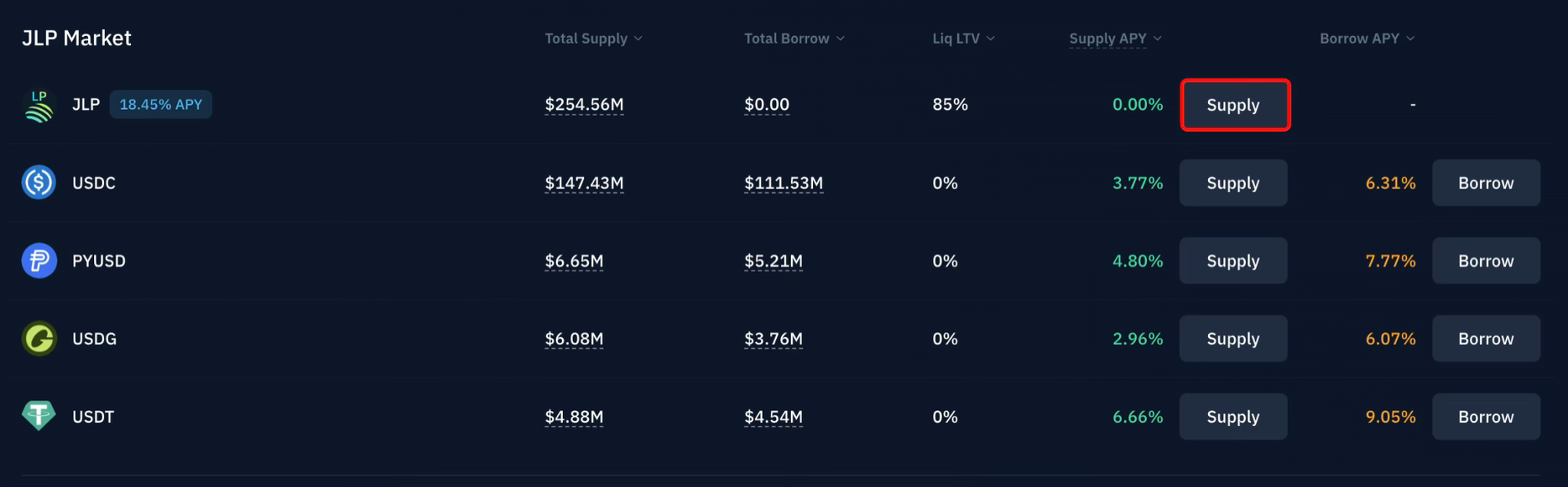Click the JLP Market heading
The height and width of the screenshot is (487, 1568).
(76, 38)
